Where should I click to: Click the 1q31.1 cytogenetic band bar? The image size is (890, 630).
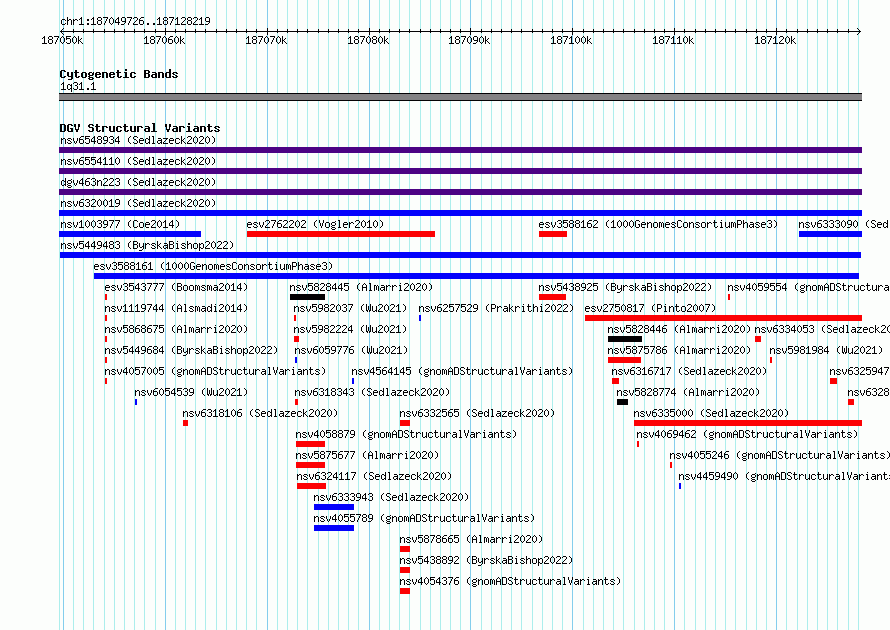pyautogui.click(x=460, y=97)
